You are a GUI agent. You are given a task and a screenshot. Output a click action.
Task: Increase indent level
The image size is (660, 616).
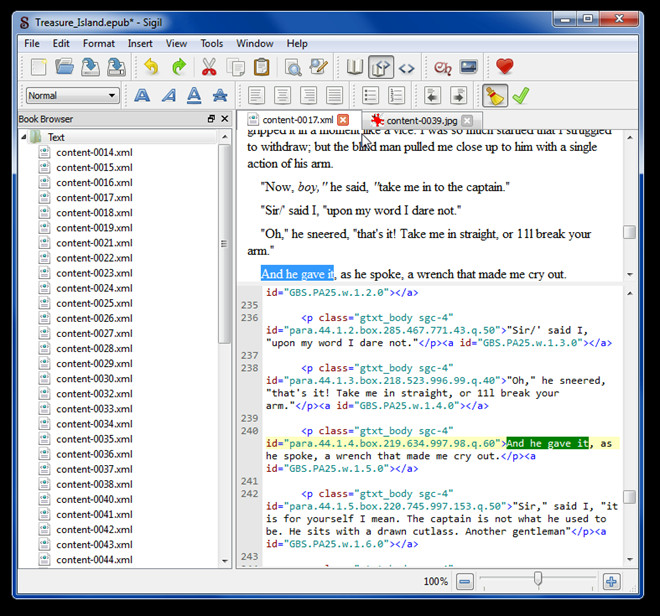(x=458, y=96)
